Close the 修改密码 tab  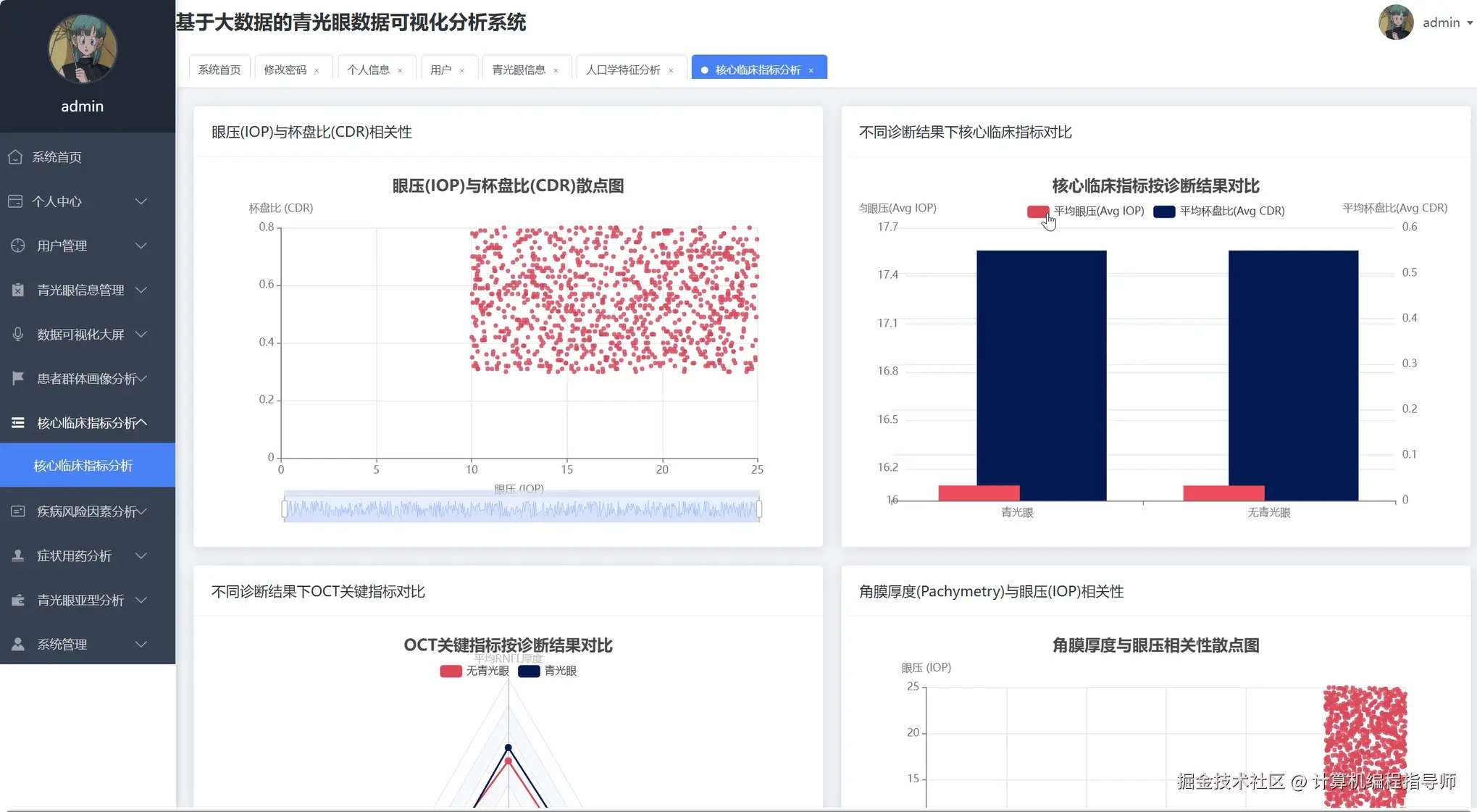point(317,70)
